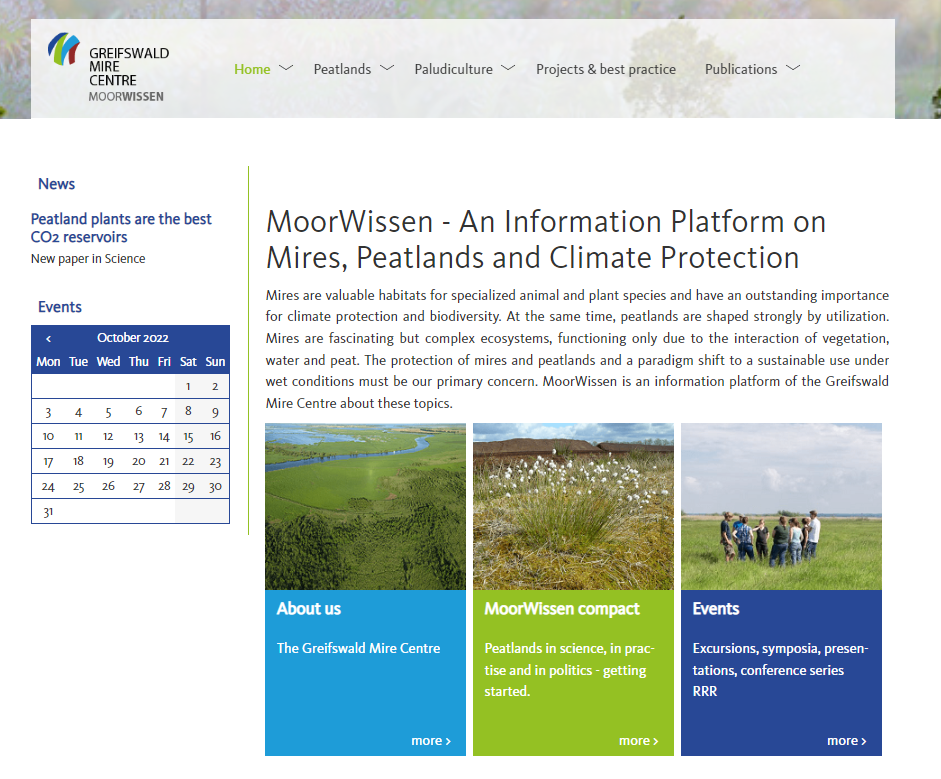The width and height of the screenshot is (941, 779).
Task: Open the Peatlands menu item
Action: click(342, 69)
